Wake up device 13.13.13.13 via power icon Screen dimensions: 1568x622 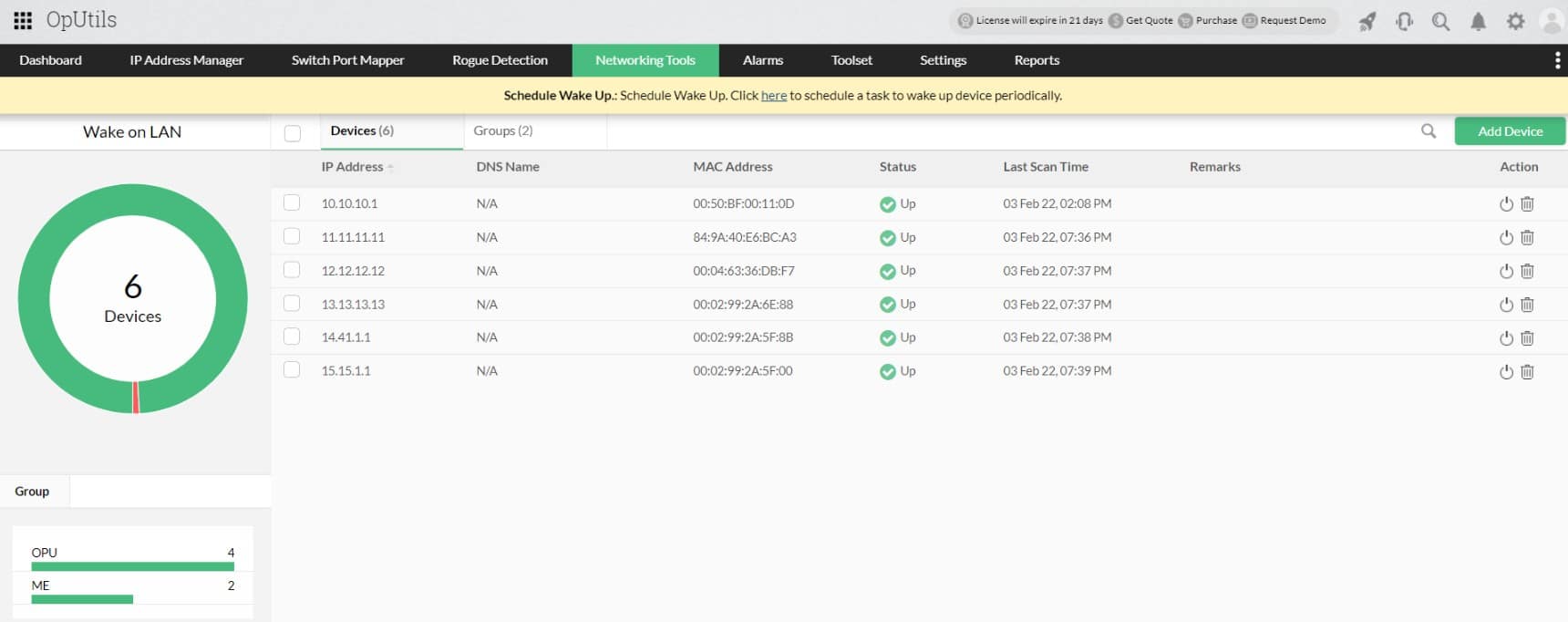1506,305
